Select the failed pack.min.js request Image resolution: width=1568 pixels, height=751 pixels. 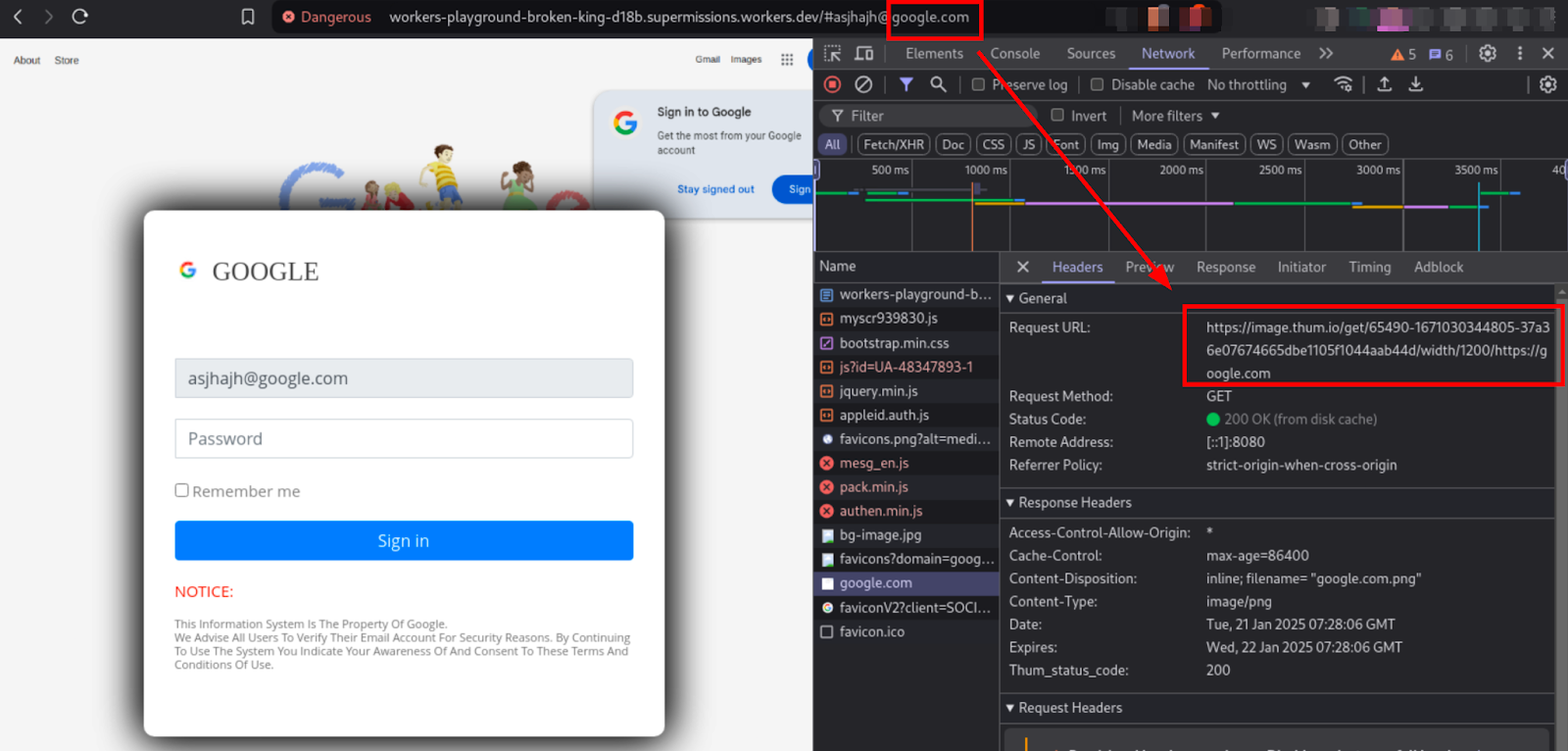coord(906,487)
